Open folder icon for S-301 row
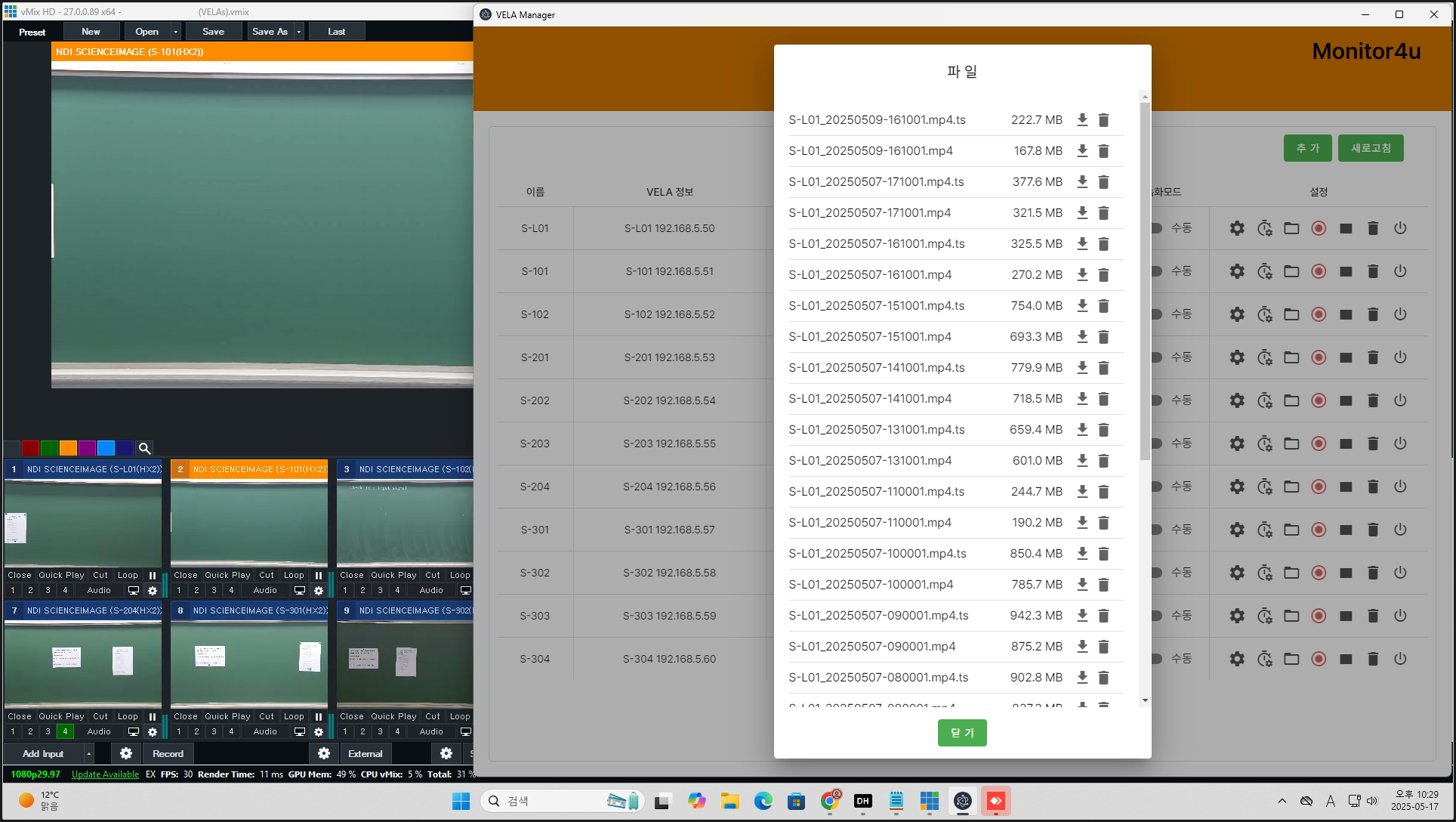This screenshot has width=1456, height=822. point(1291,530)
